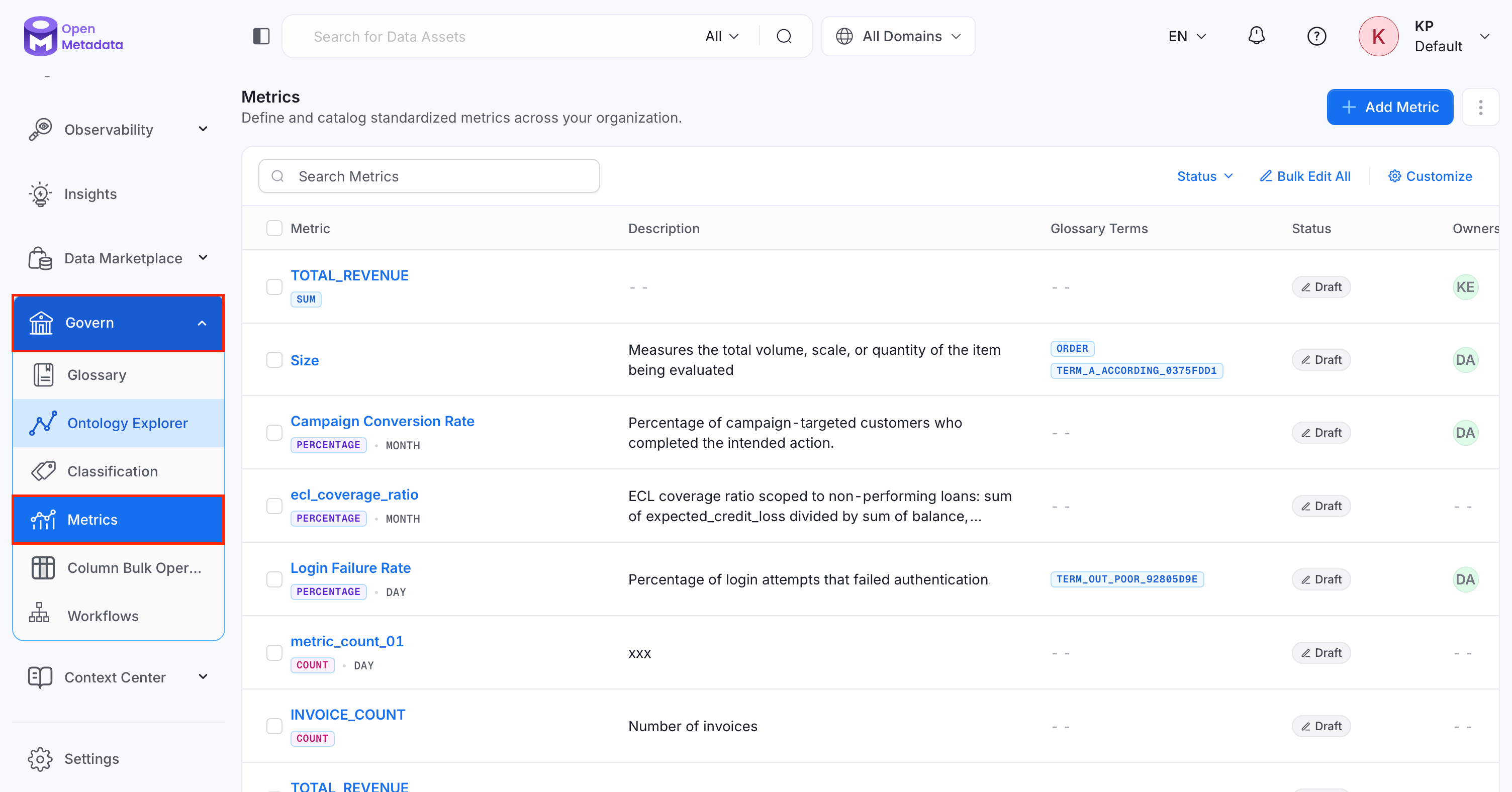Viewport: 1512px width, 792px height.
Task: Collapse the Govern section chevron
Action: 202,323
